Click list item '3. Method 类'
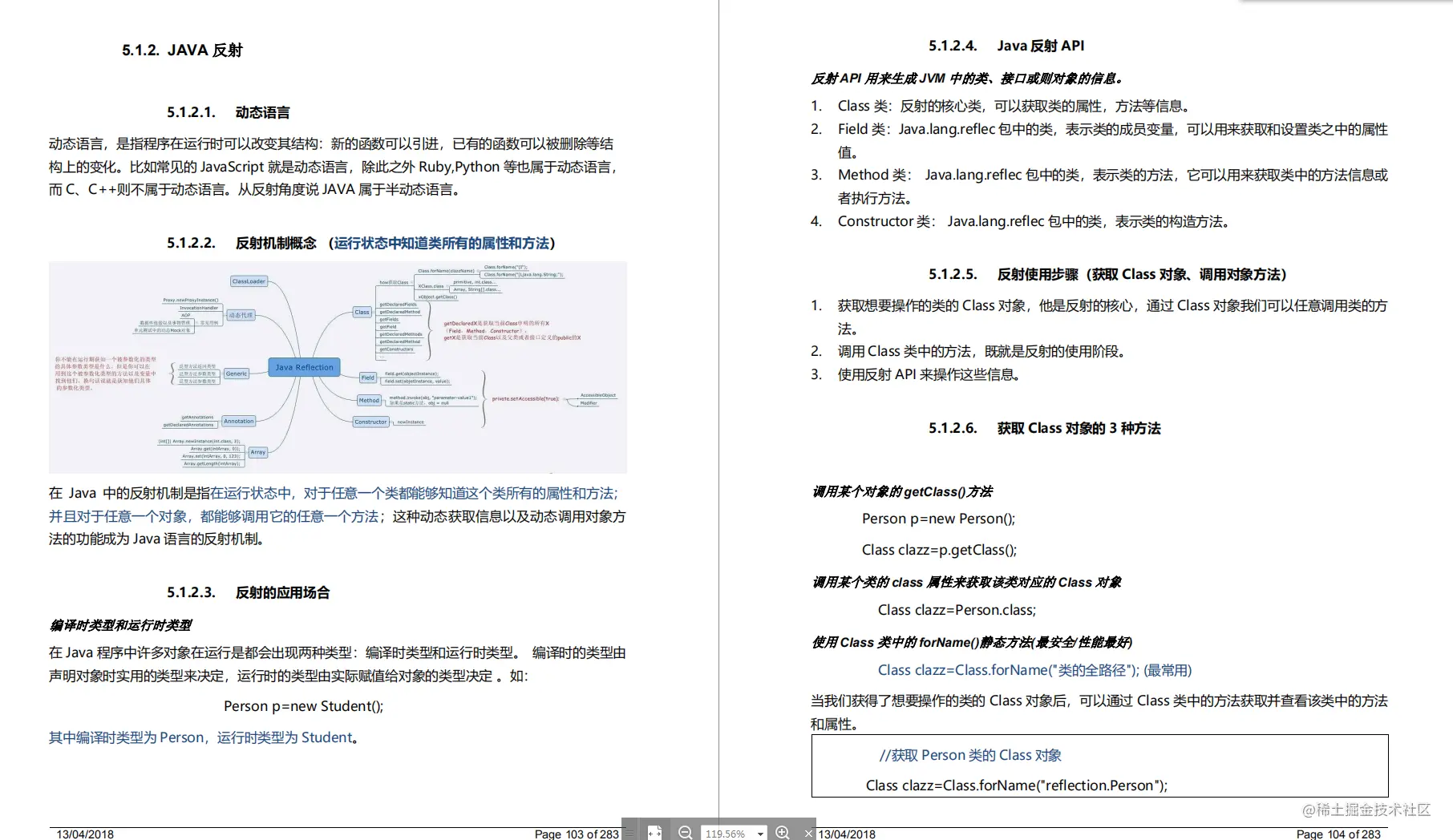This screenshot has width=1453, height=840. point(1099,186)
